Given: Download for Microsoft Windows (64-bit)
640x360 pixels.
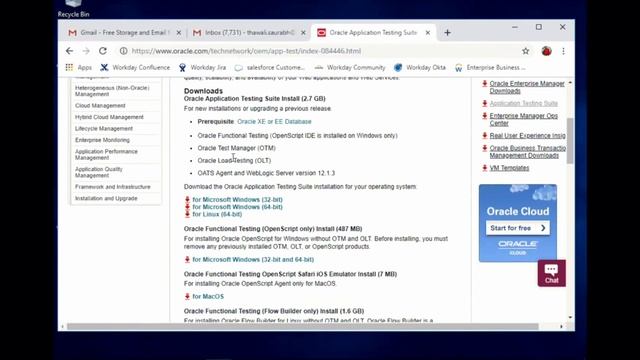Looking at the screenshot, I should [237, 207].
